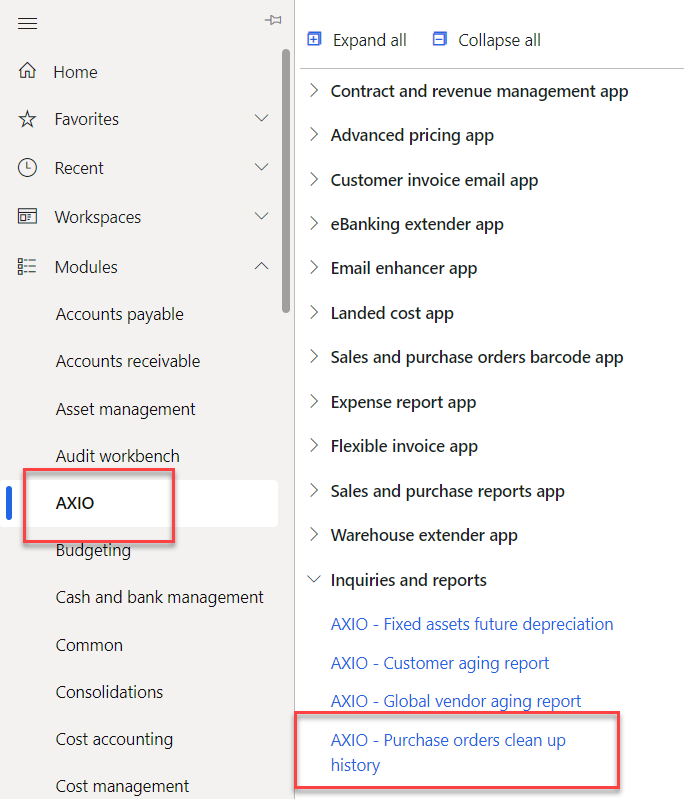Click the navigation pane vertical scrollbar
Screen dimensions: 684x799
coord(286,180)
